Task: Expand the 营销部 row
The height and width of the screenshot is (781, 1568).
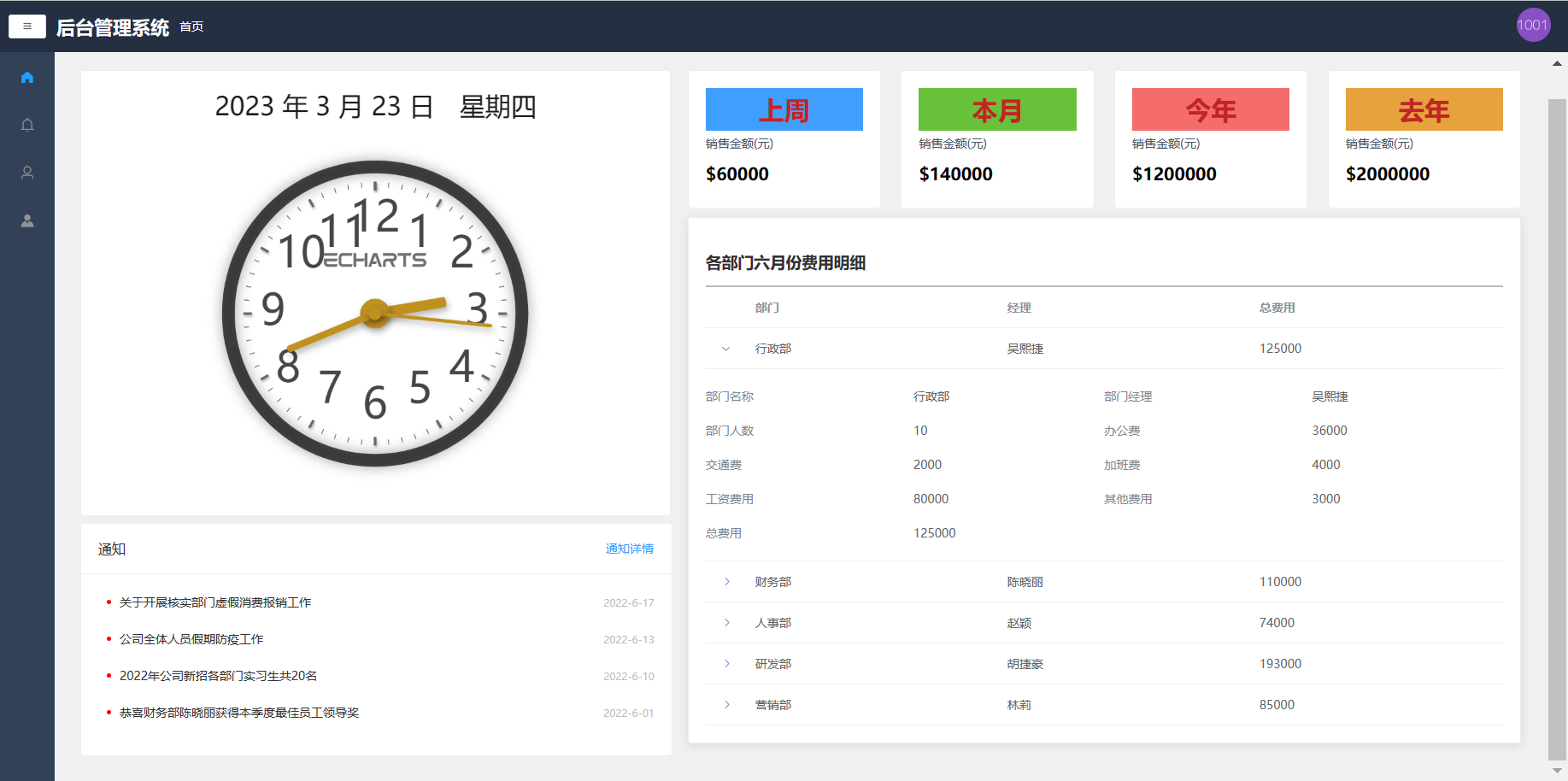Action: [x=726, y=705]
